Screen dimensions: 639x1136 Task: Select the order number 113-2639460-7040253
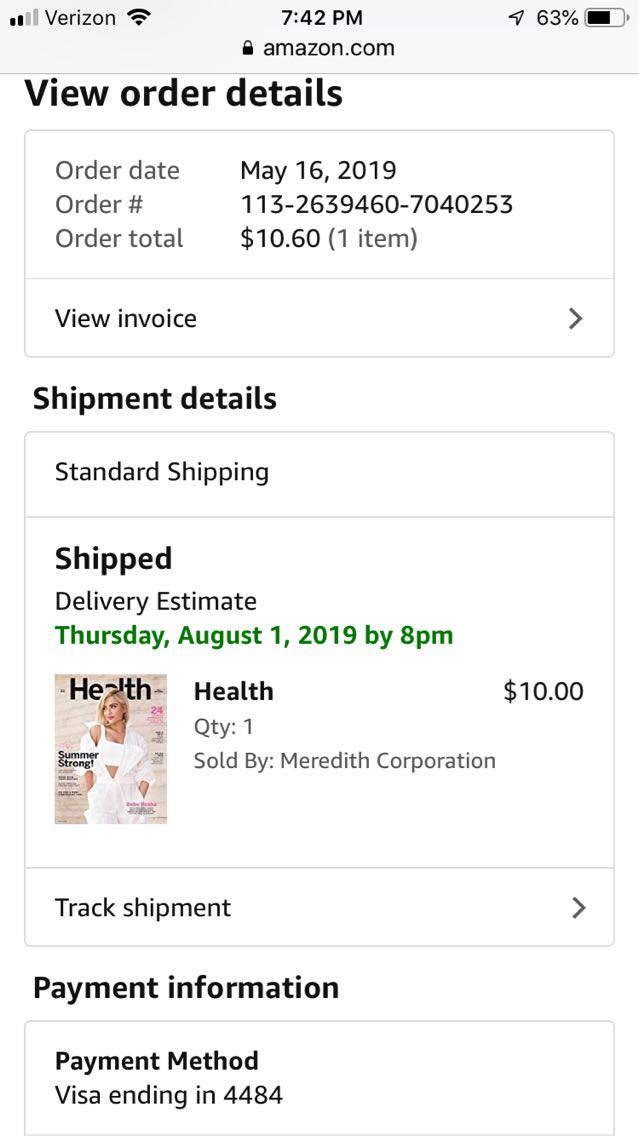tap(376, 205)
